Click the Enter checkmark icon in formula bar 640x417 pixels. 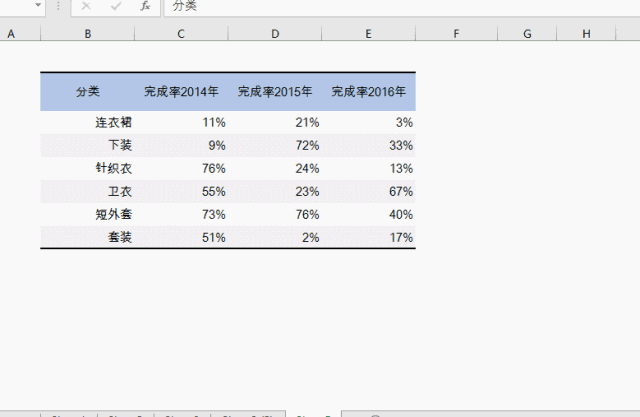point(116,6)
